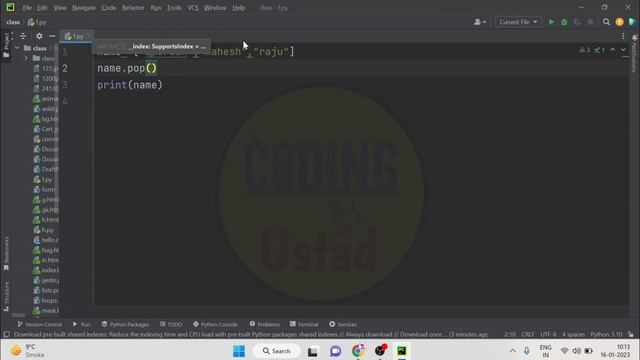This screenshot has height=360, width=640.
Task: Open Version Control tool window
Action: point(40,324)
